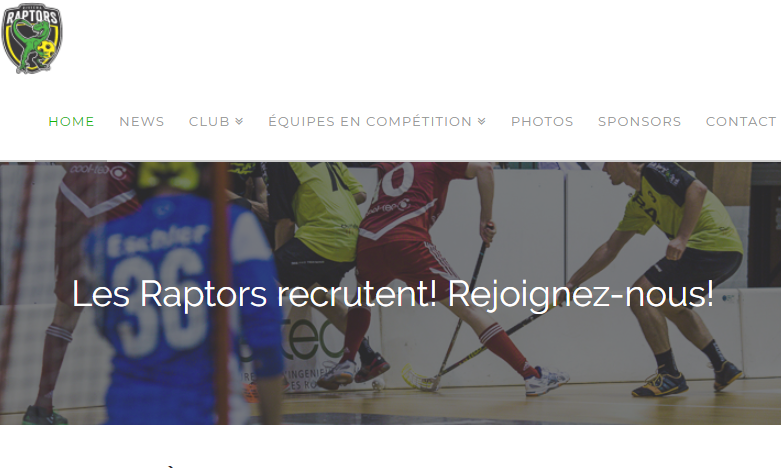Click the "Rejoignez-nous!" headline text
The width and height of the screenshot is (781, 468).
pyautogui.click(x=581, y=295)
